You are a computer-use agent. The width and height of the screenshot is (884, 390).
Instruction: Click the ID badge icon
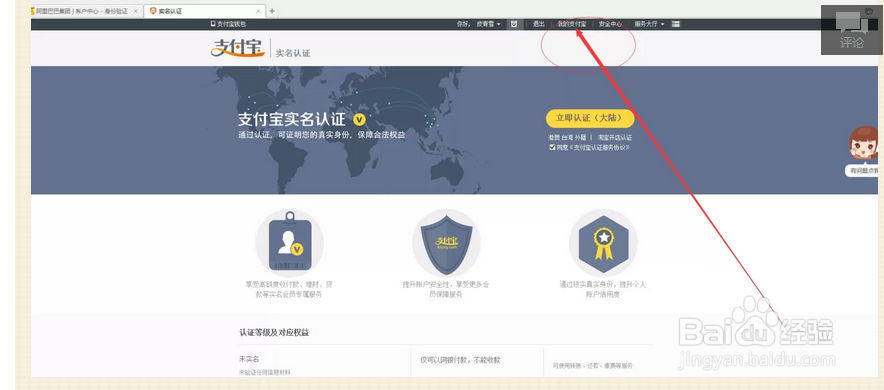289,242
